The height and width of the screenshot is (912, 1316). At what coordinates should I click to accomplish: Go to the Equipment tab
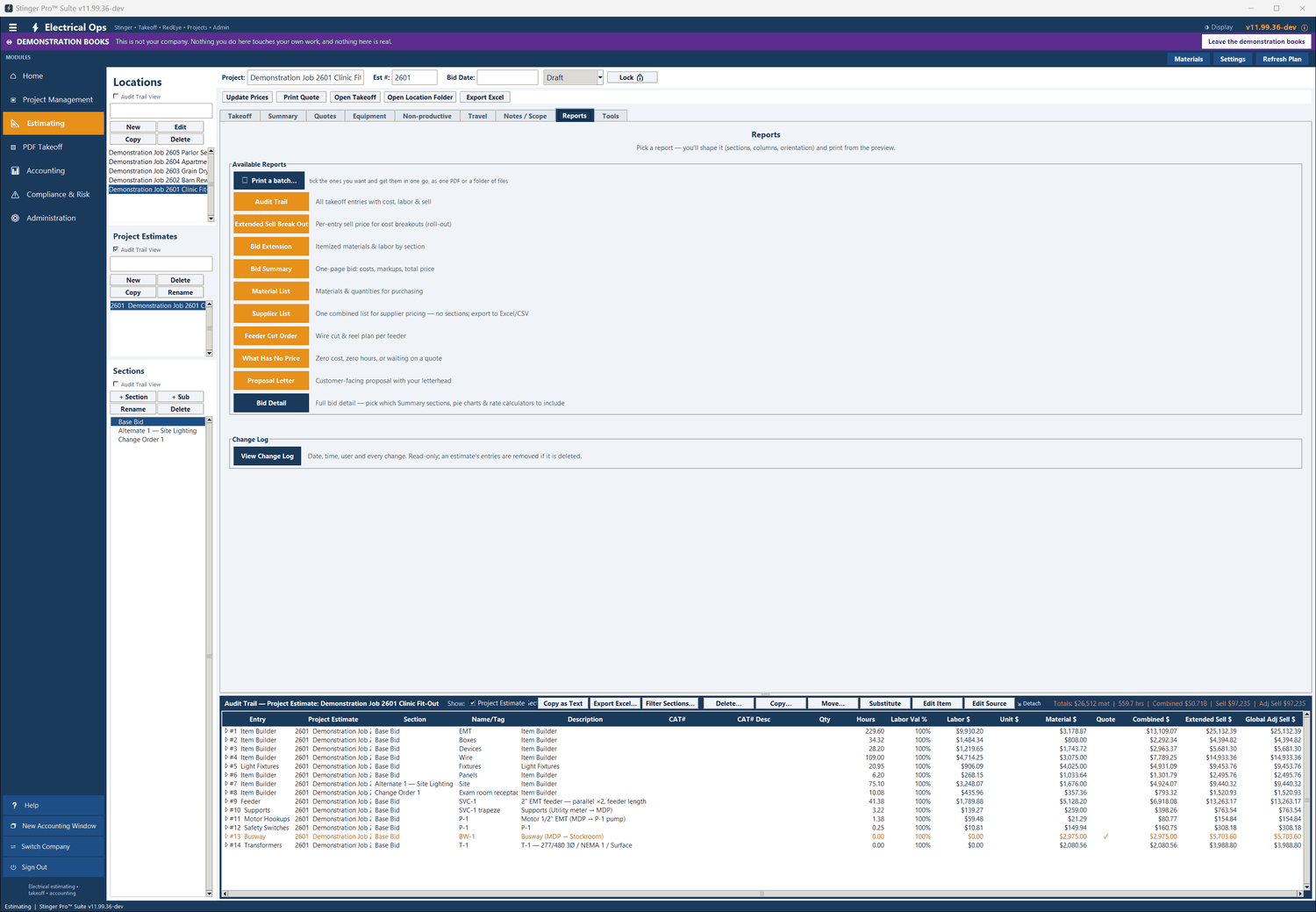pos(369,116)
